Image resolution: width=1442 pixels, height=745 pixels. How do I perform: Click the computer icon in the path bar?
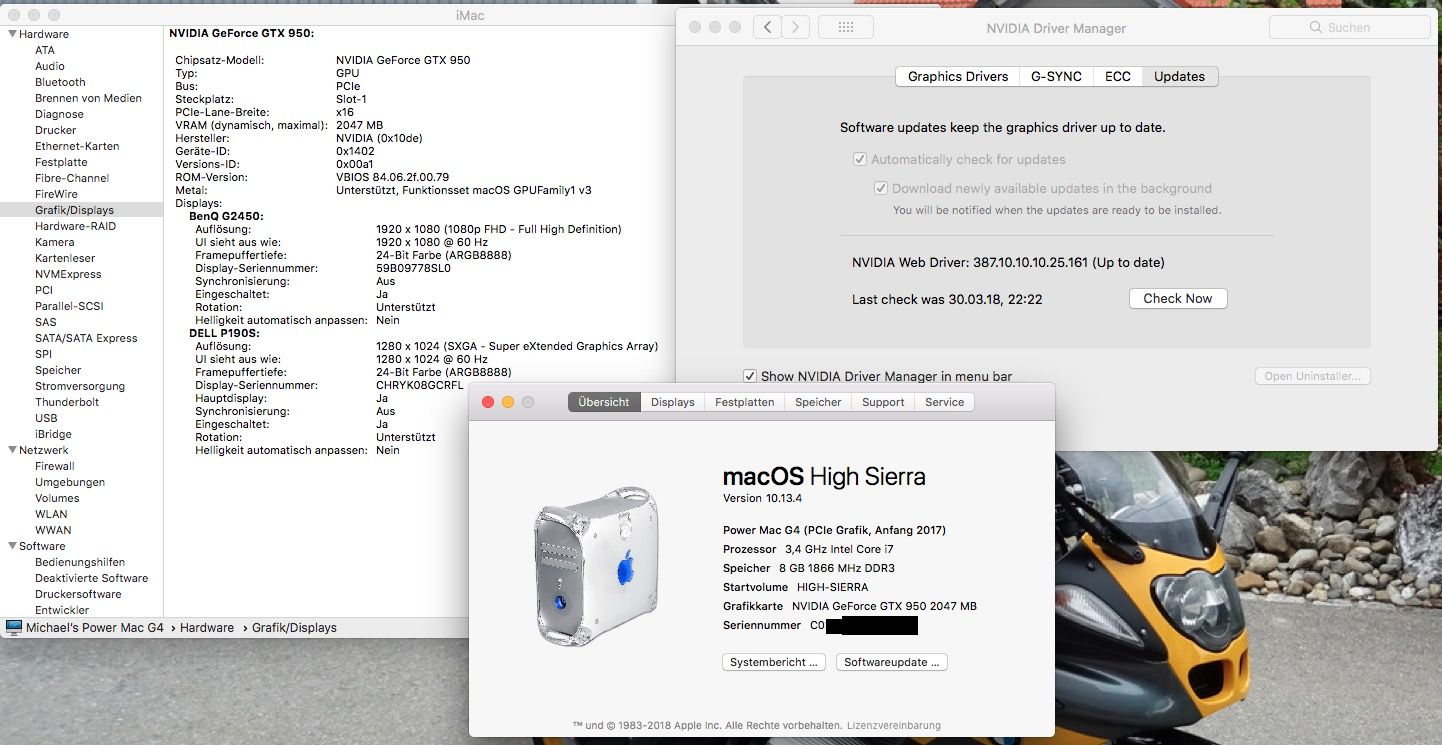pyautogui.click(x=13, y=627)
